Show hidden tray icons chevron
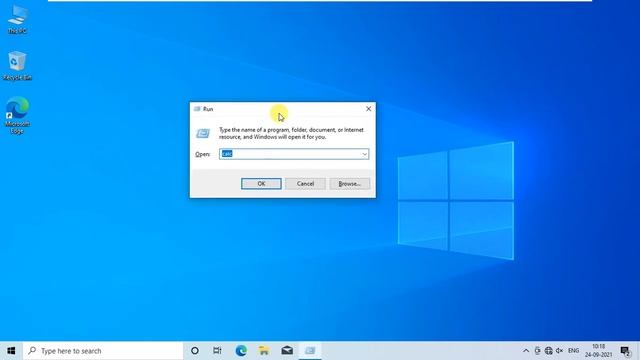 point(526,351)
